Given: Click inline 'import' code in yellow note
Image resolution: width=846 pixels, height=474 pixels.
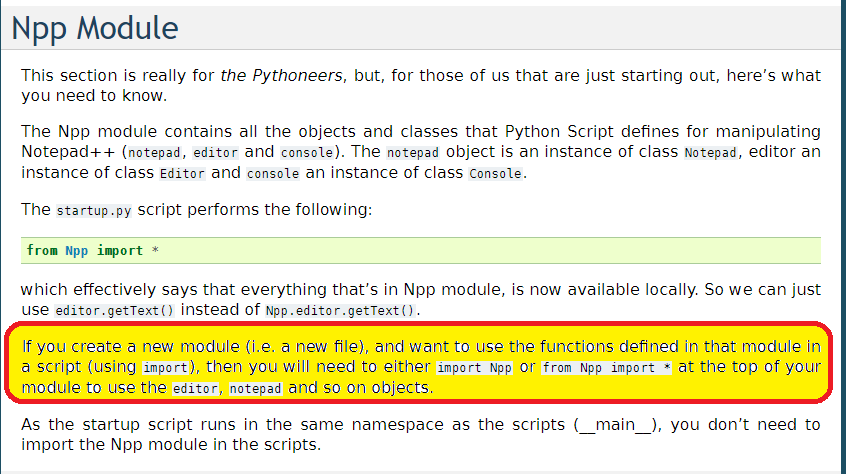Looking at the screenshot, I should click(x=165, y=368).
